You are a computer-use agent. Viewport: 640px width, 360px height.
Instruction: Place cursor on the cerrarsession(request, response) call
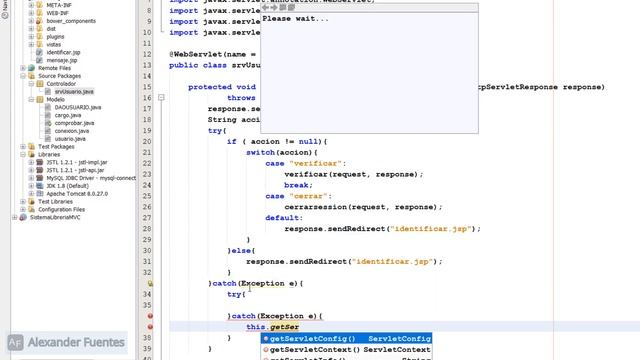coord(363,207)
